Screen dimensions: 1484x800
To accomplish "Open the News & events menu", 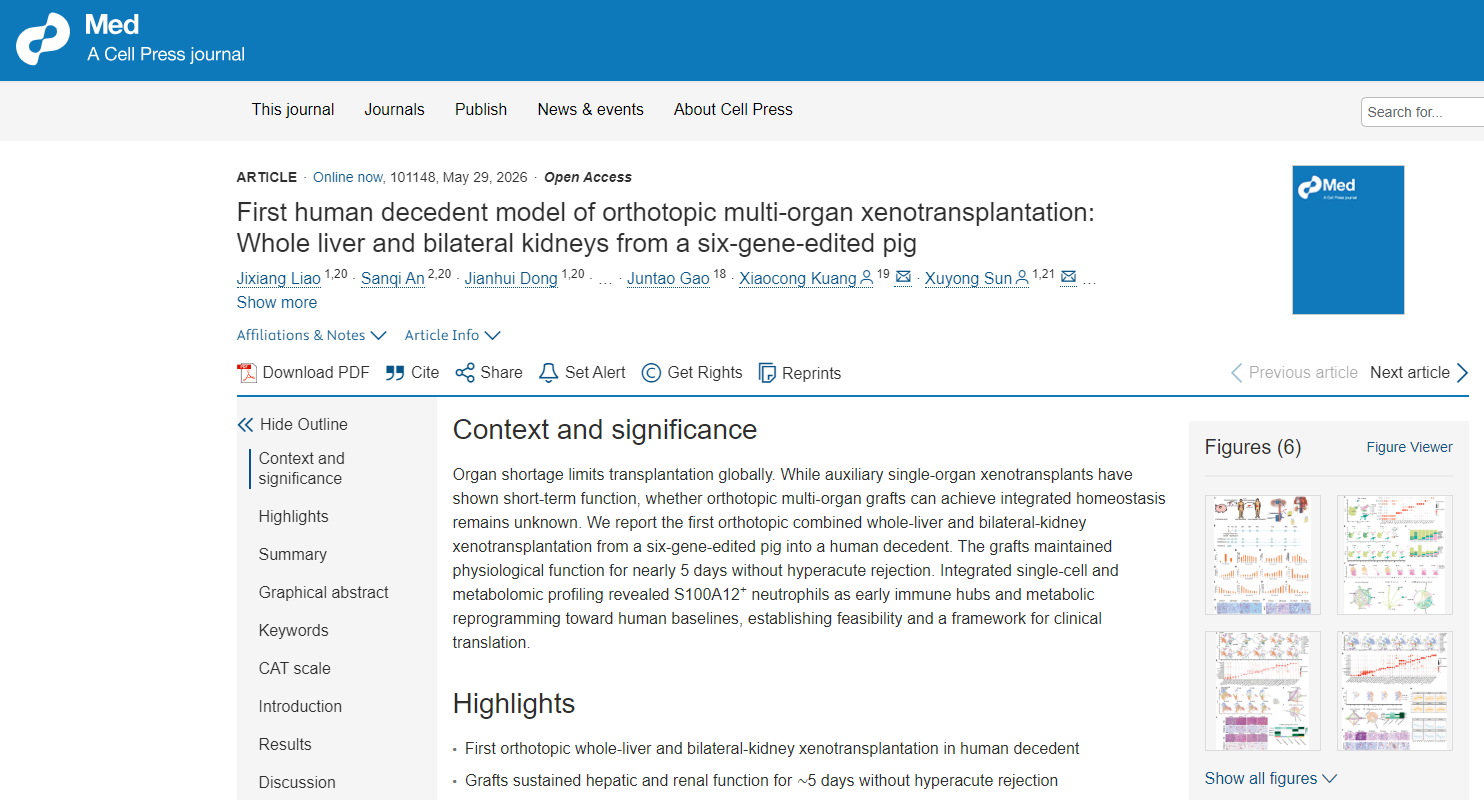I will point(590,110).
